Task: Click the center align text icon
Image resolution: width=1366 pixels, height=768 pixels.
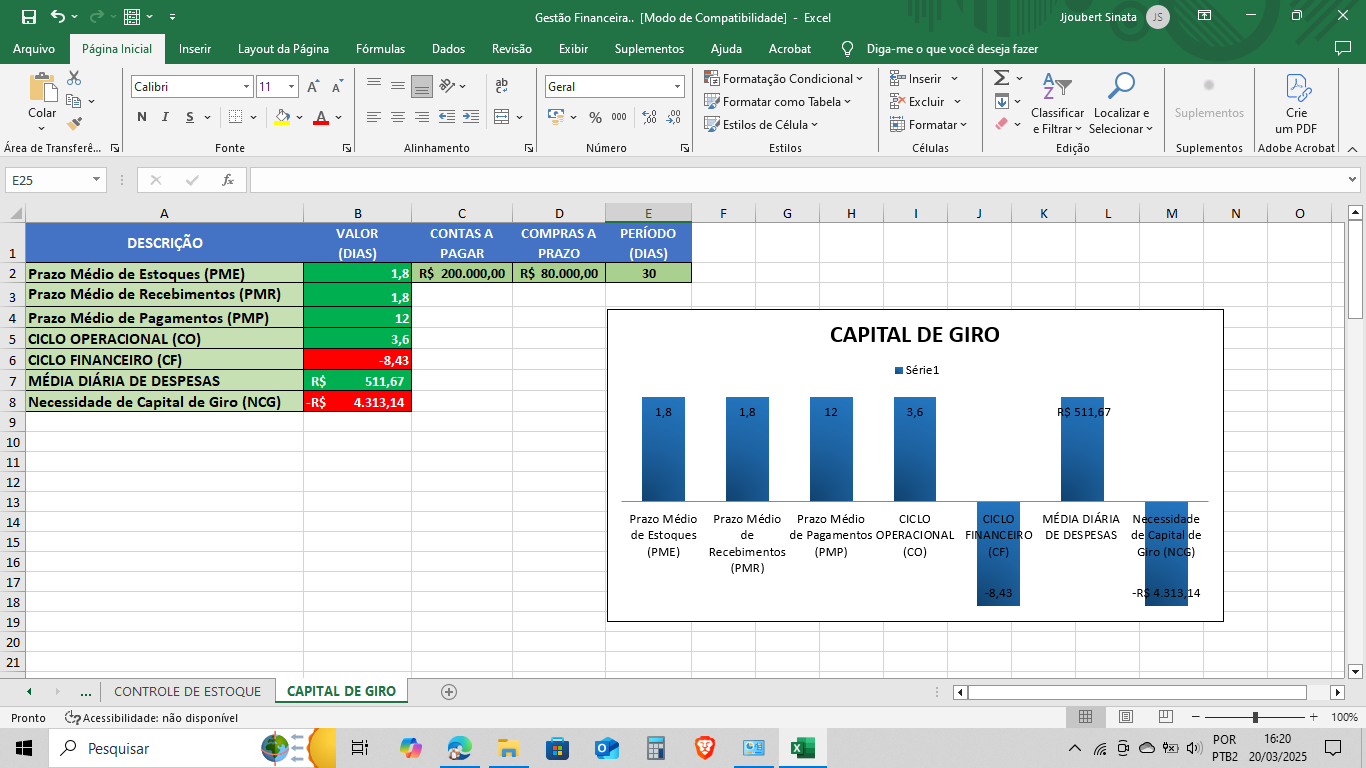Action: point(398,117)
